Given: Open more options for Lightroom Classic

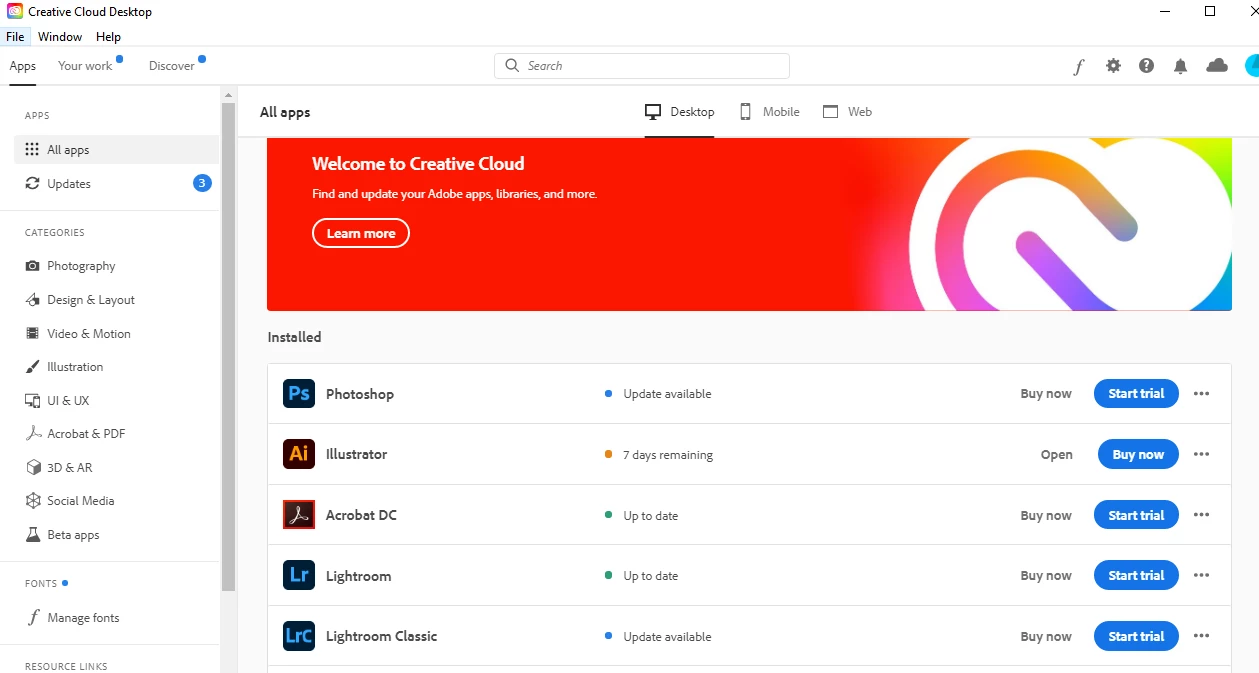Looking at the screenshot, I should click(x=1201, y=636).
